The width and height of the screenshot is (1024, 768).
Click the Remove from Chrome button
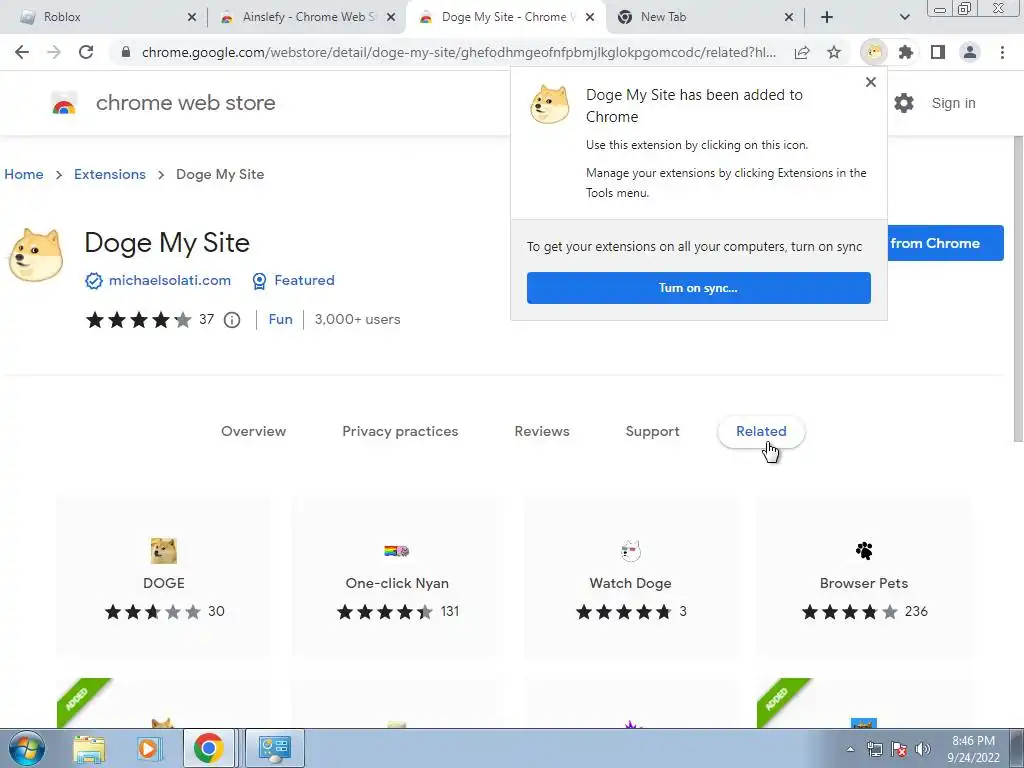(x=945, y=243)
